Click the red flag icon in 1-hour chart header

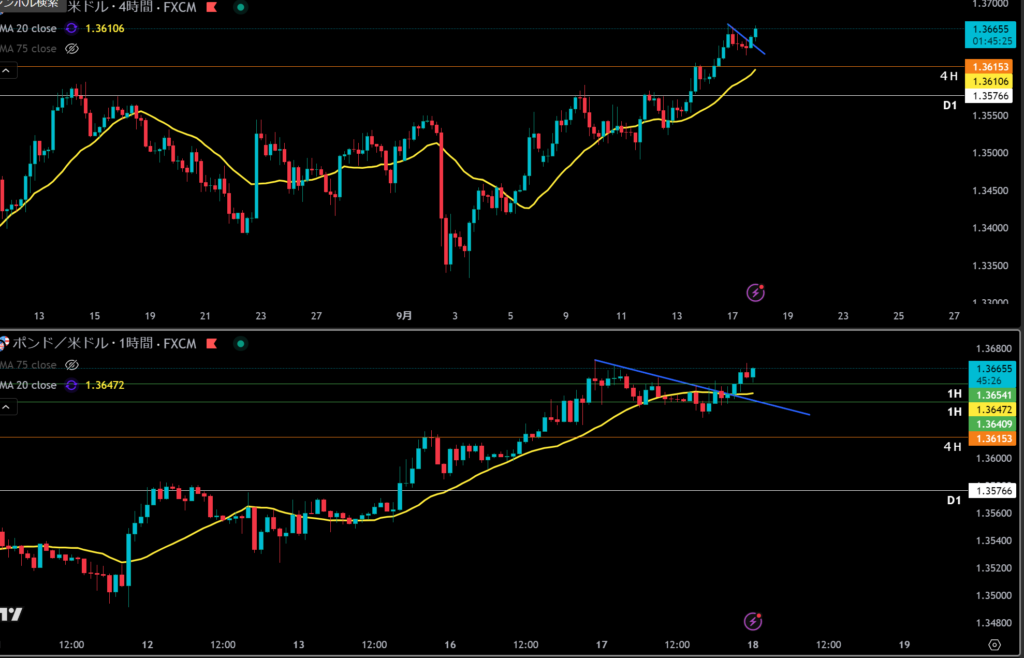coord(212,345)
